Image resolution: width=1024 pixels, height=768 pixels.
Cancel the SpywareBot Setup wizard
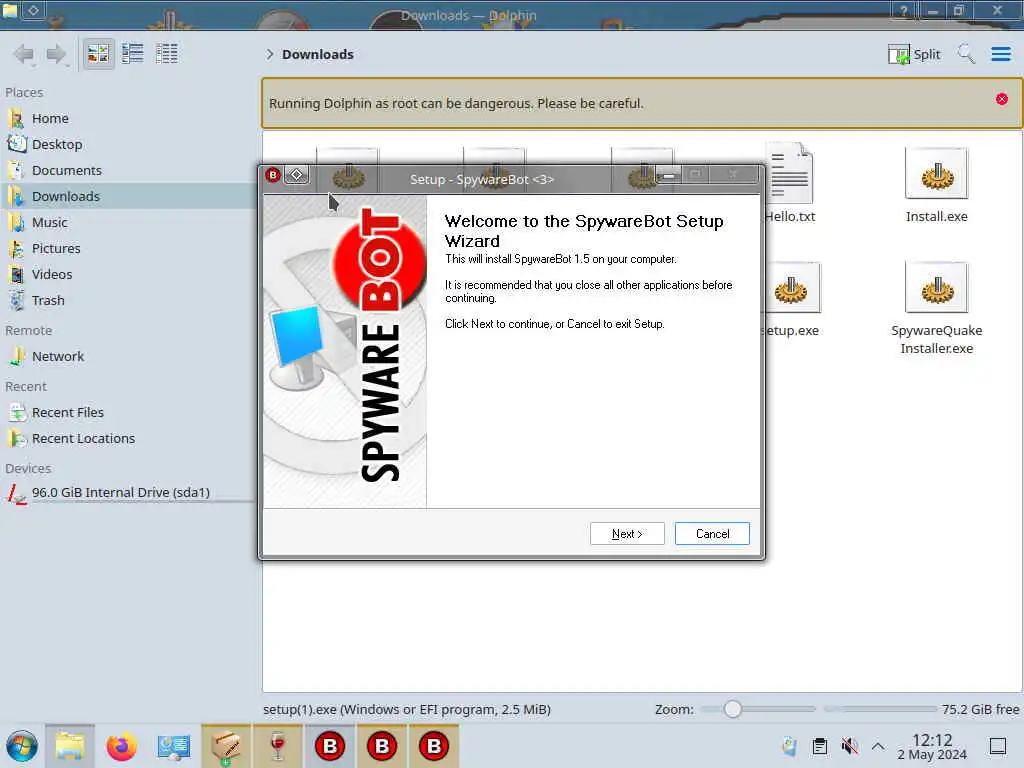click(712, 534)
